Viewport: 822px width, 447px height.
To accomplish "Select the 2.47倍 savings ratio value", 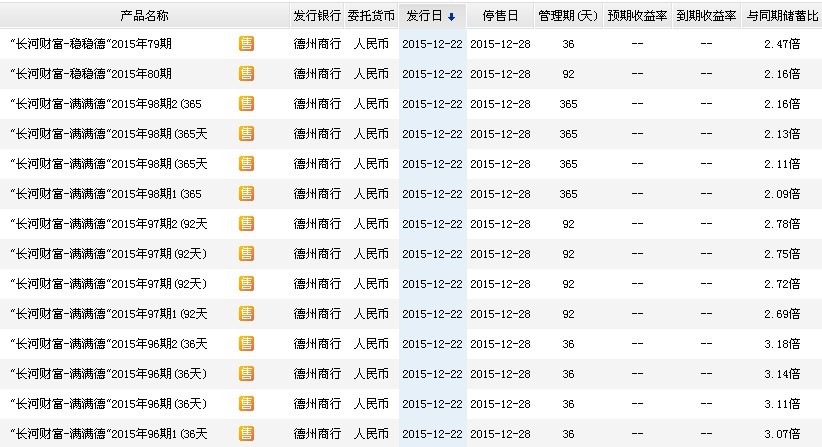I will 782,44.
